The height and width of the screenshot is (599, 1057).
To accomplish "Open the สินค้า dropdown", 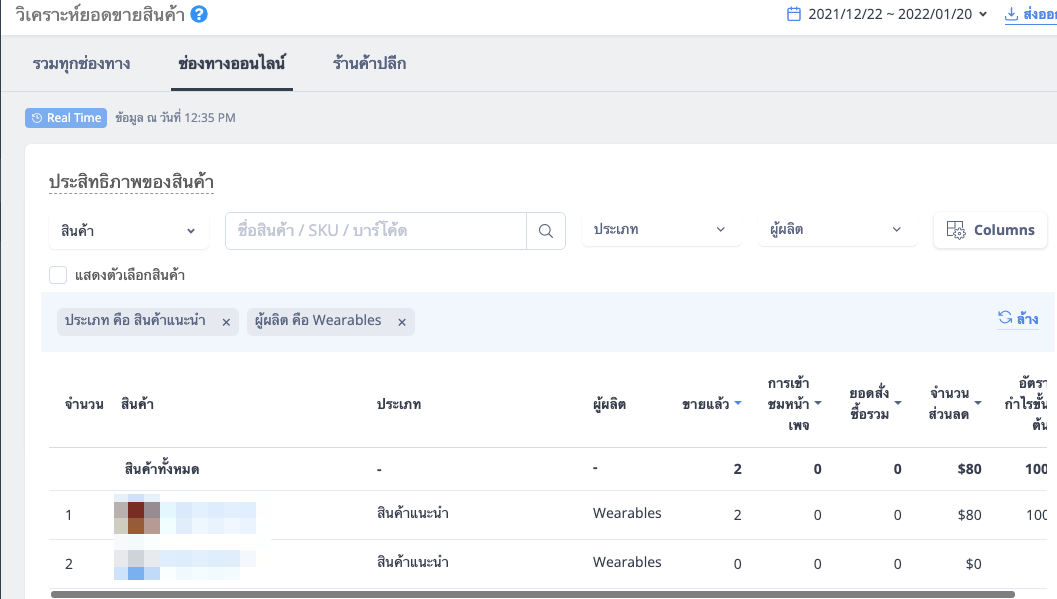I will pos(128,231).
